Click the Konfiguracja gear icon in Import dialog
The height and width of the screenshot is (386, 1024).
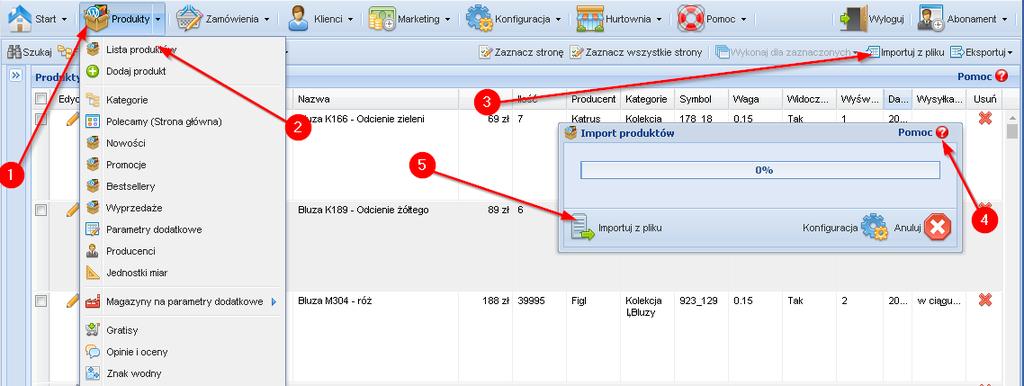pos(874,227)
